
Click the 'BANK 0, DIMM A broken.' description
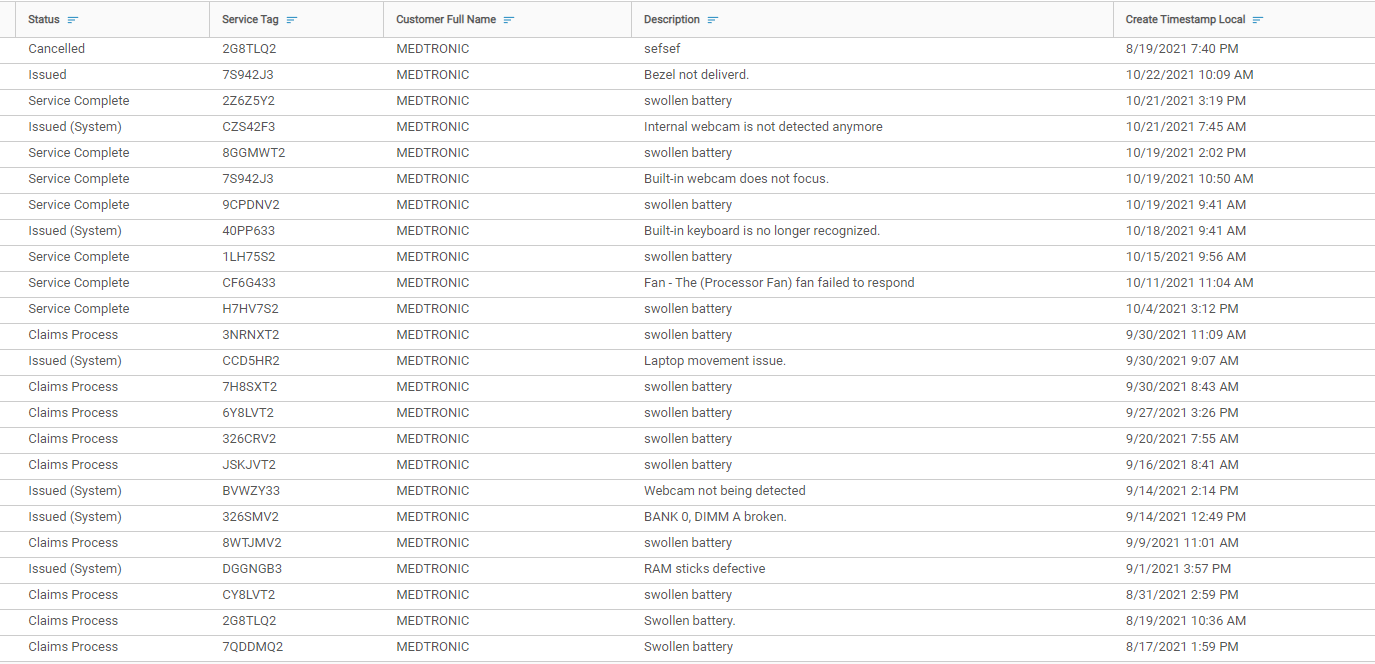tap(715, 517)
